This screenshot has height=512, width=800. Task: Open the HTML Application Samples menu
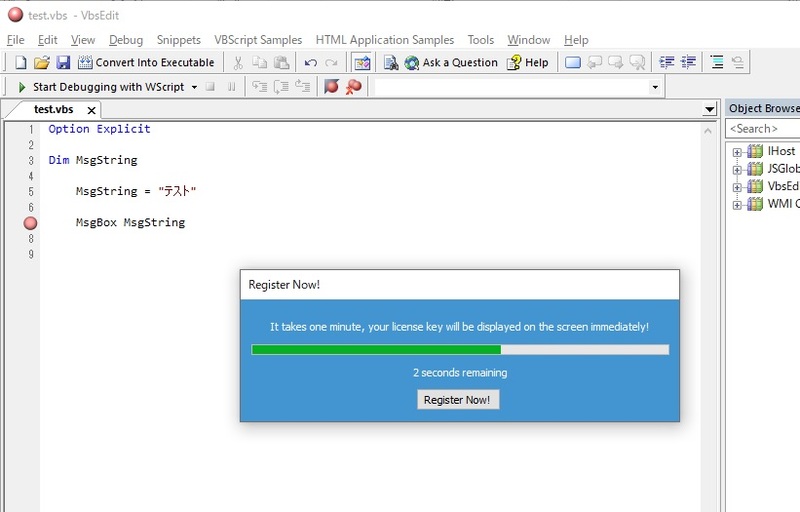(x=384, y=40)
